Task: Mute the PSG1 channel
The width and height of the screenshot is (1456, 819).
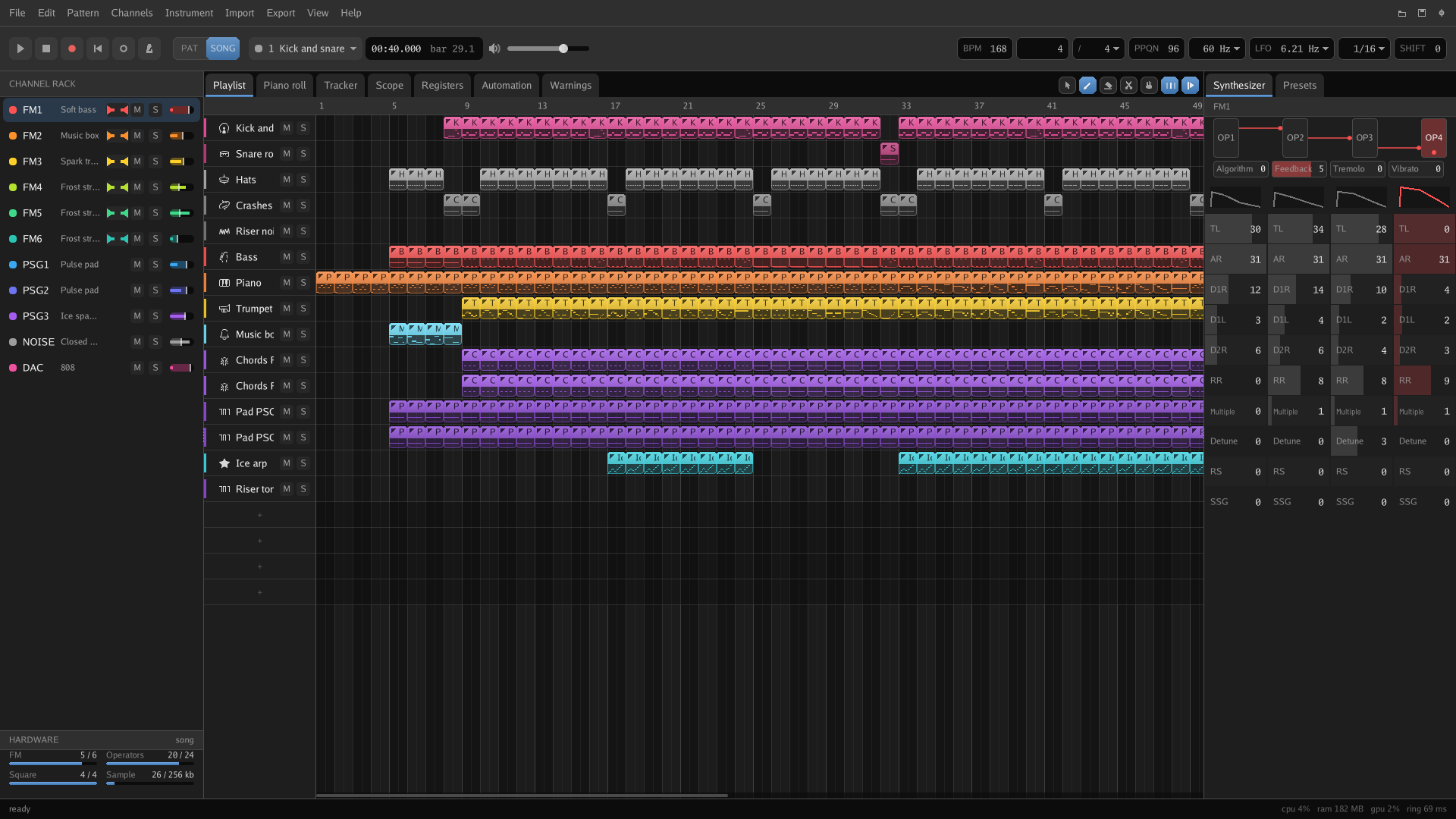Action: [137, 265]
